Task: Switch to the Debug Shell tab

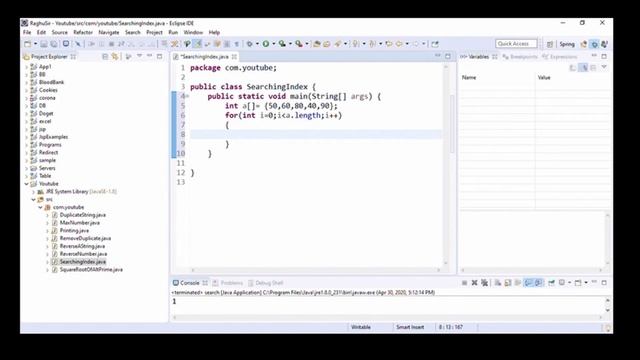Action: click(265, 283)
